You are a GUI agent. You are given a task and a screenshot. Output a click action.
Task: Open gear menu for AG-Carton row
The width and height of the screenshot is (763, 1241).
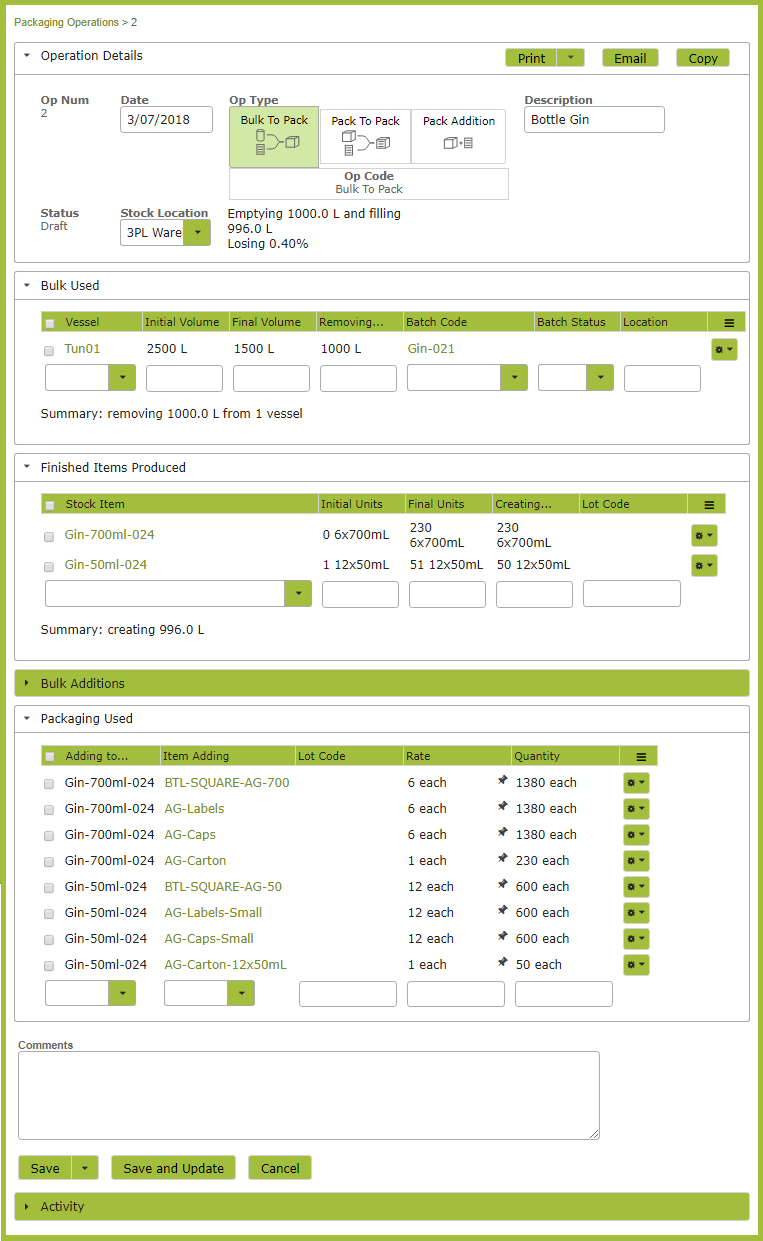636,861
